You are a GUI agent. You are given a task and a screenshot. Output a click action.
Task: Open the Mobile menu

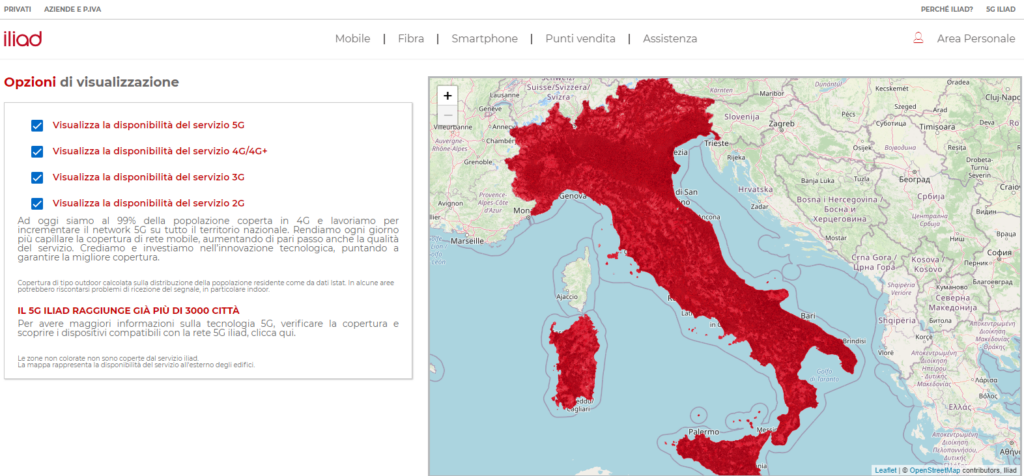[353, 39]
